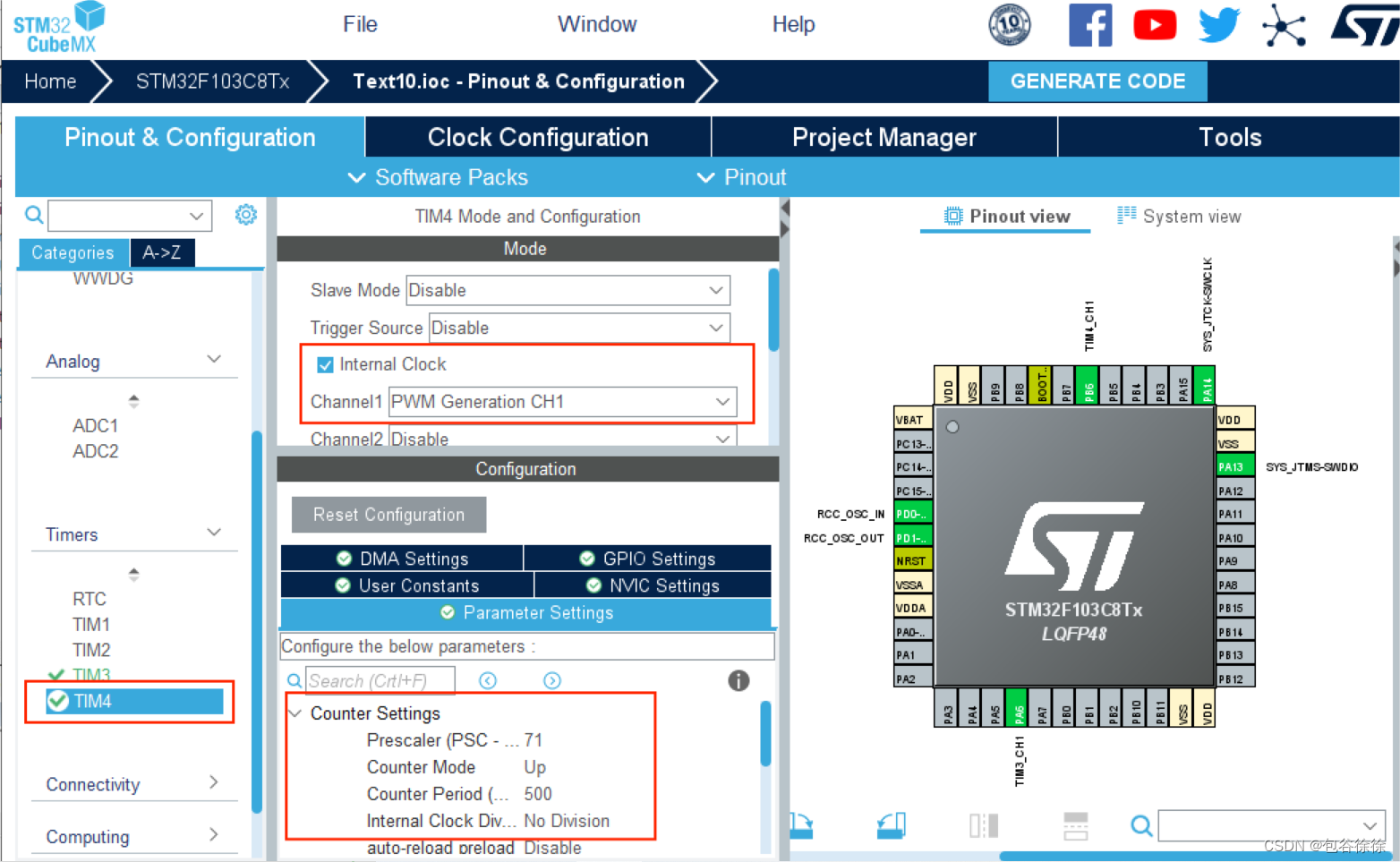Click the Prescaler value 71

pyautogui.click(x=534, y=740)
